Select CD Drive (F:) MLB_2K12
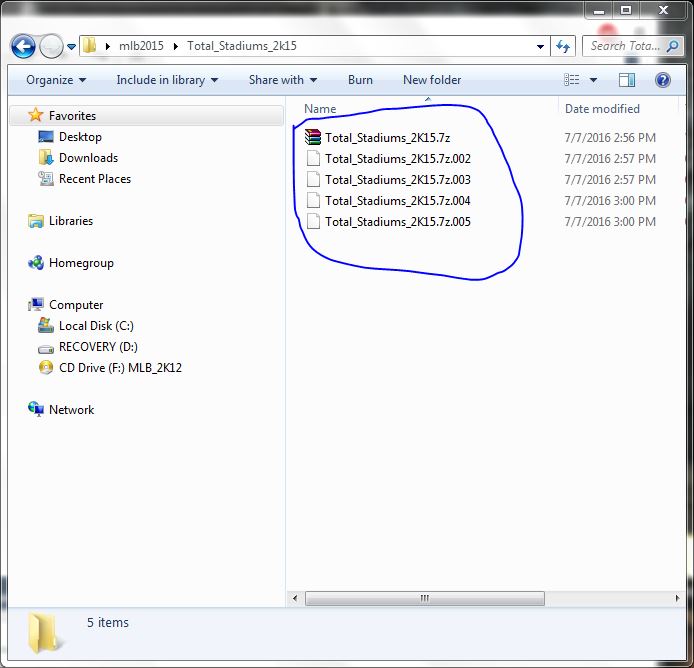The image size is (694, 668). [x=119, y=368]
